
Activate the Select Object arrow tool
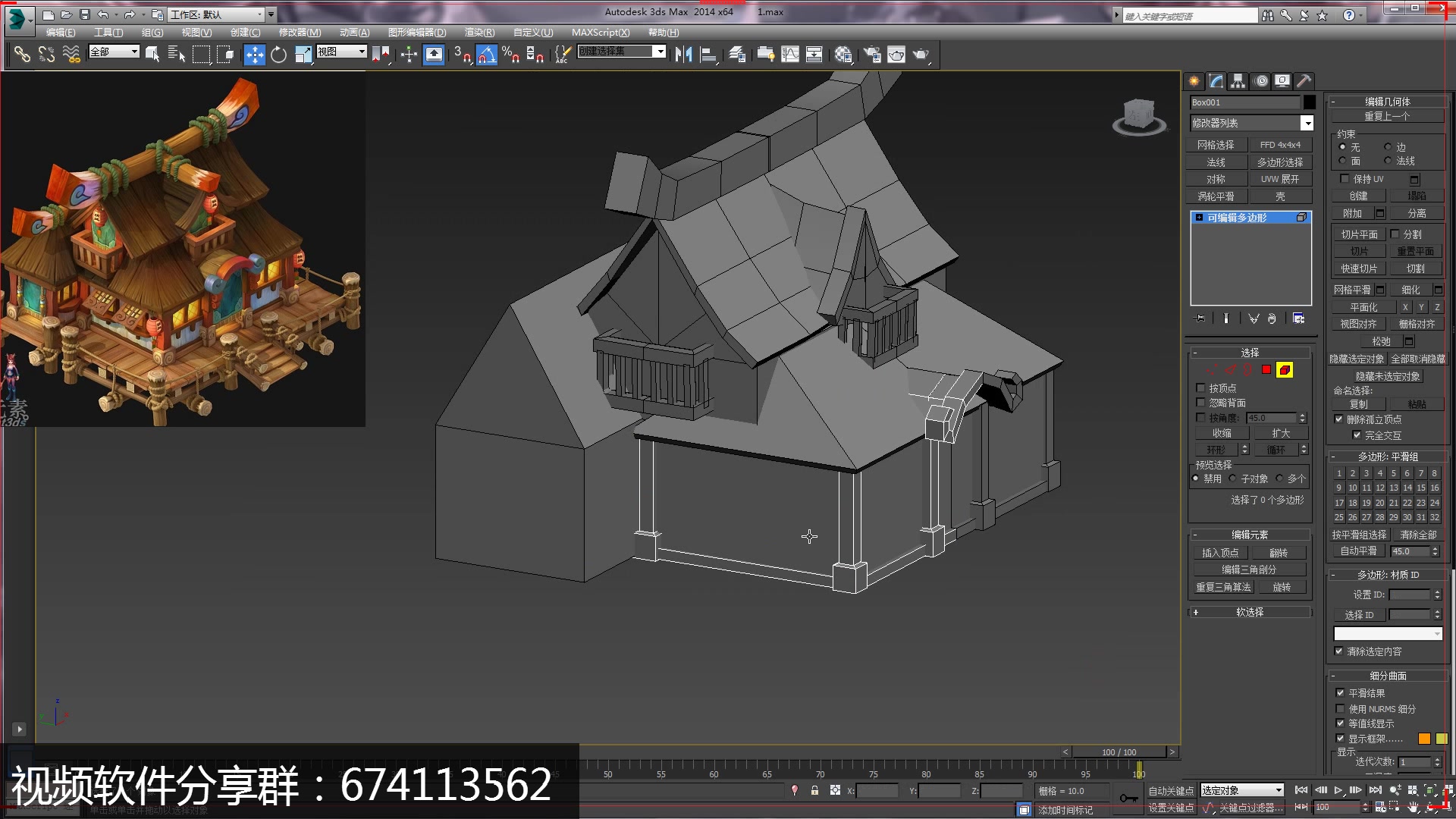click(x=152, y=54)
